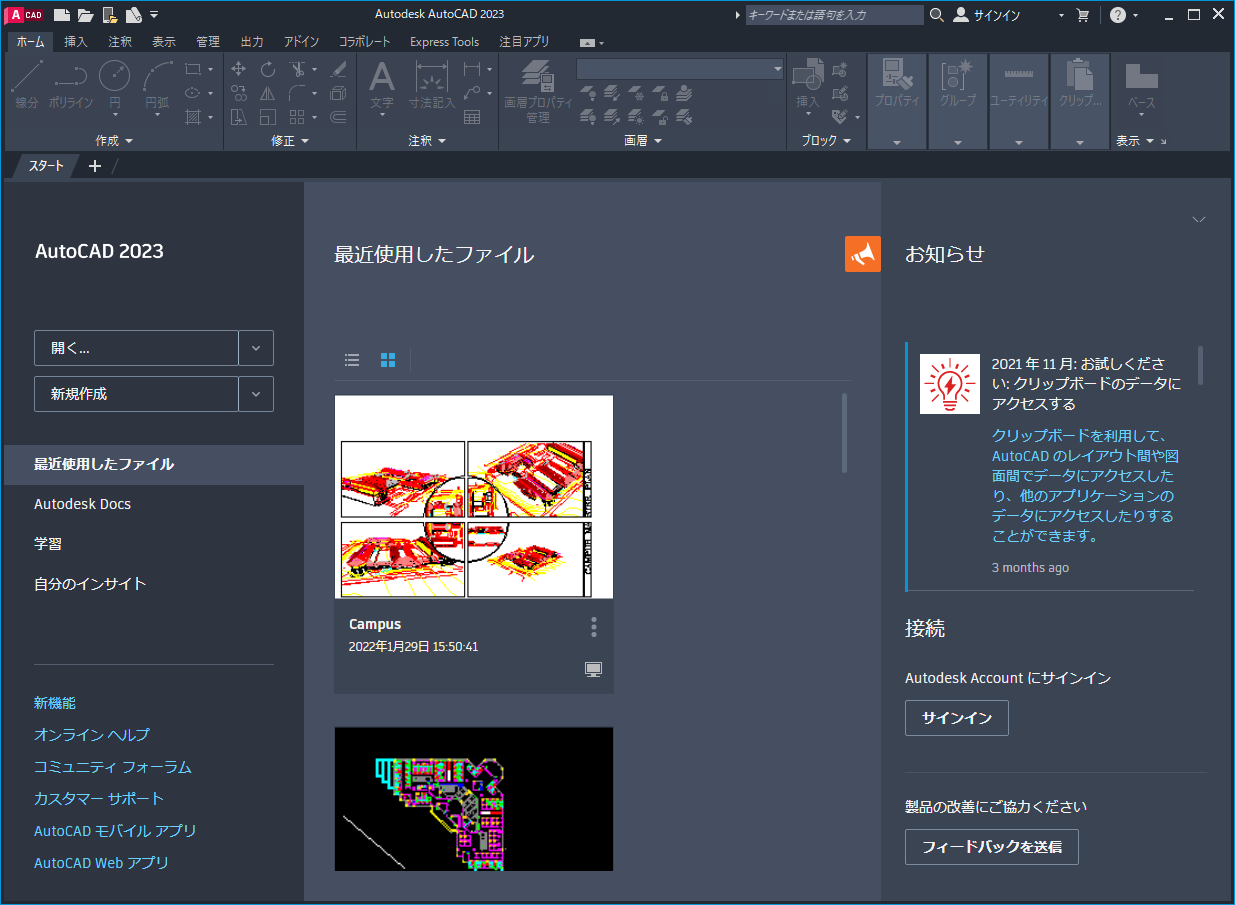Click the Insert block (挿入) icon
The image size is (1235, 905).
tap(807, 86)
